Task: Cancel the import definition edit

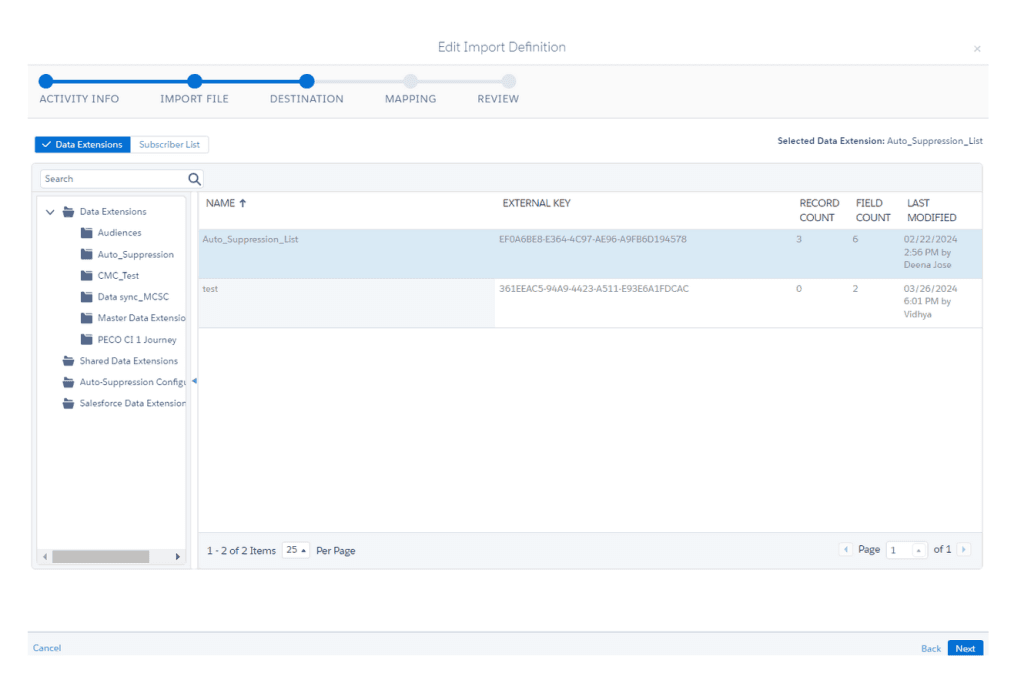Action: coord(47,647)
